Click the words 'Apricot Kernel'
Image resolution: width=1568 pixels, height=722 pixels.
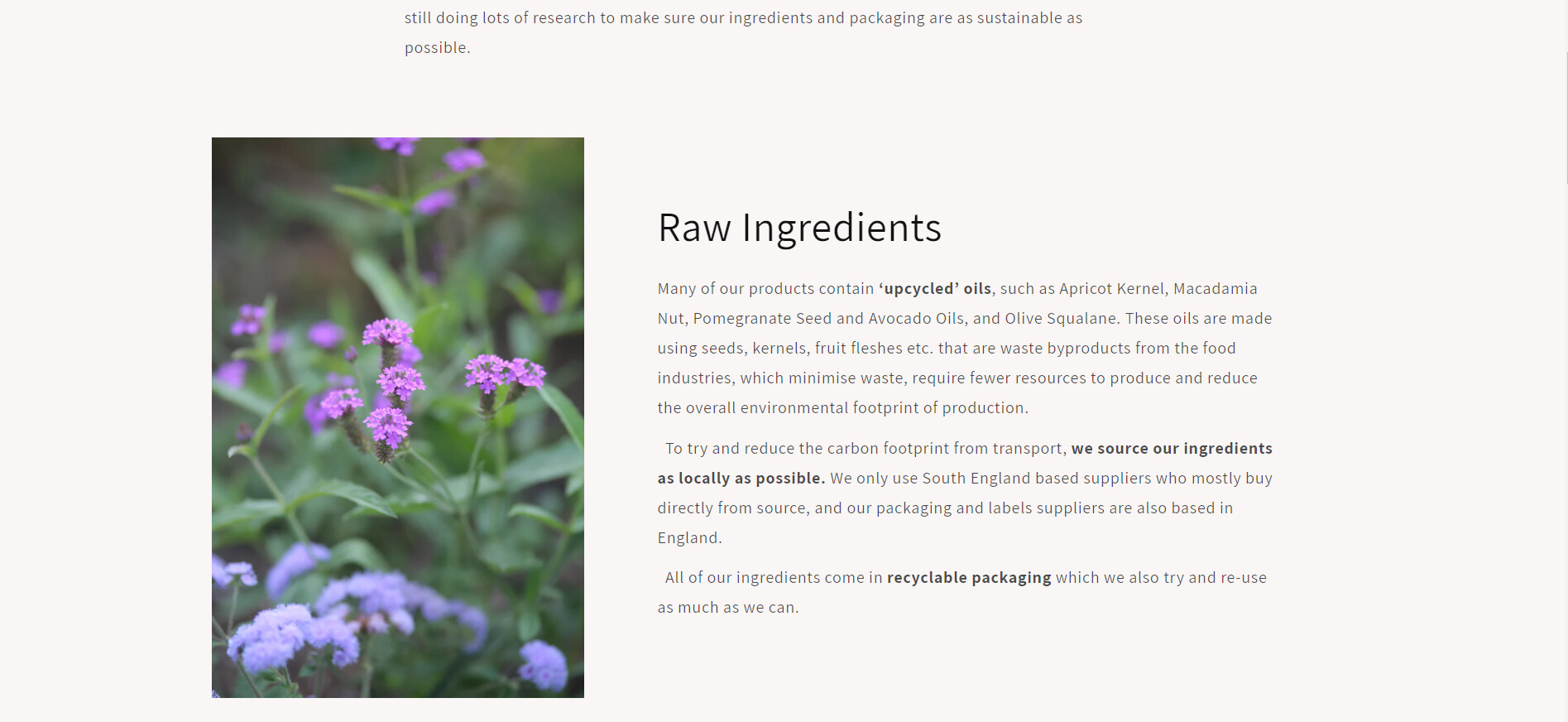1112,289
